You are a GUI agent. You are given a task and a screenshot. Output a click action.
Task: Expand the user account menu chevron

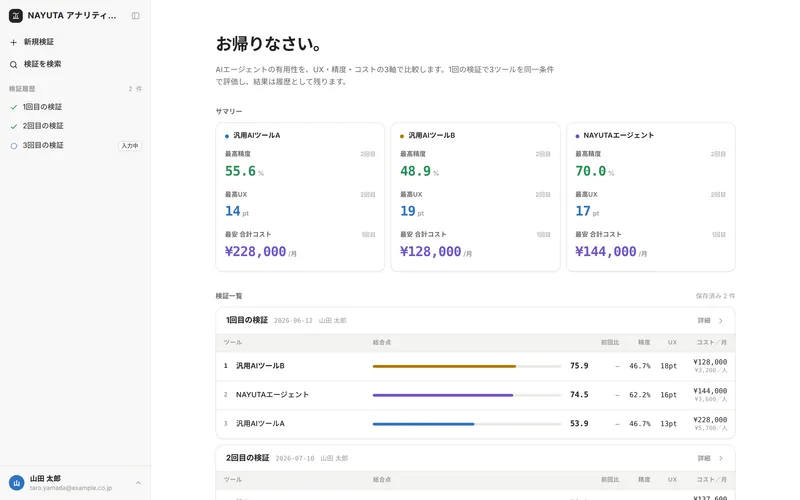tap(138, 483)
